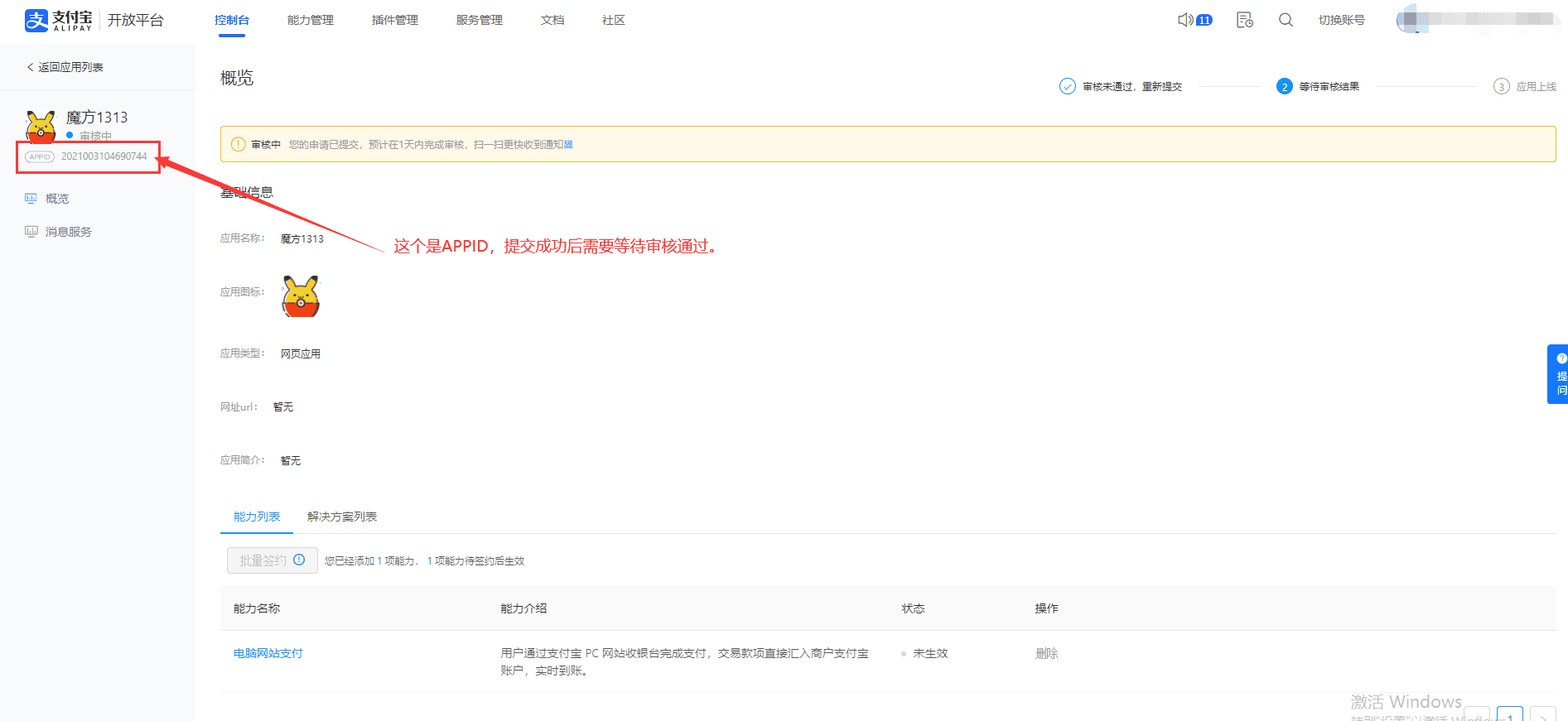Viewport: 1568px width, 721px height.
Task: Click the QR code icon in the review notice
Action: [x=568, y=144]
